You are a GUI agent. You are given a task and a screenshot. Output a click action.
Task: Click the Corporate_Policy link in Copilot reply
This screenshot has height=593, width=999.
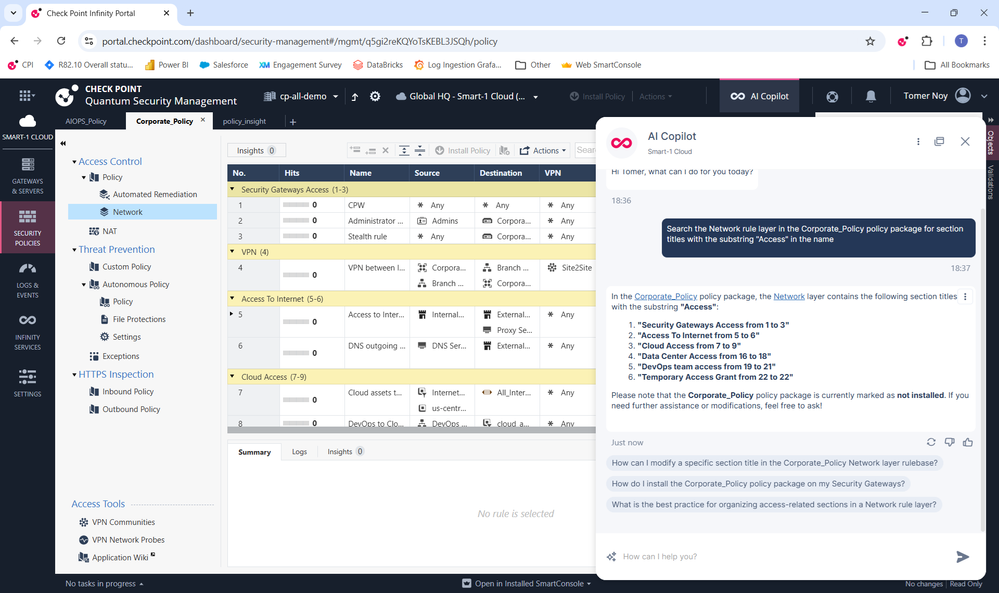(666, 296)
